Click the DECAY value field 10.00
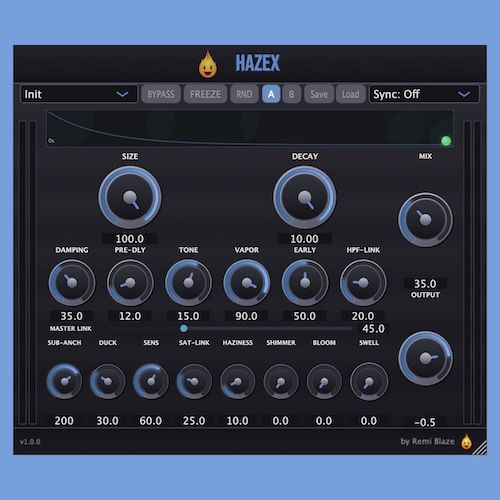The width and height of the screenshot is (500, 500). pos(304,239)
